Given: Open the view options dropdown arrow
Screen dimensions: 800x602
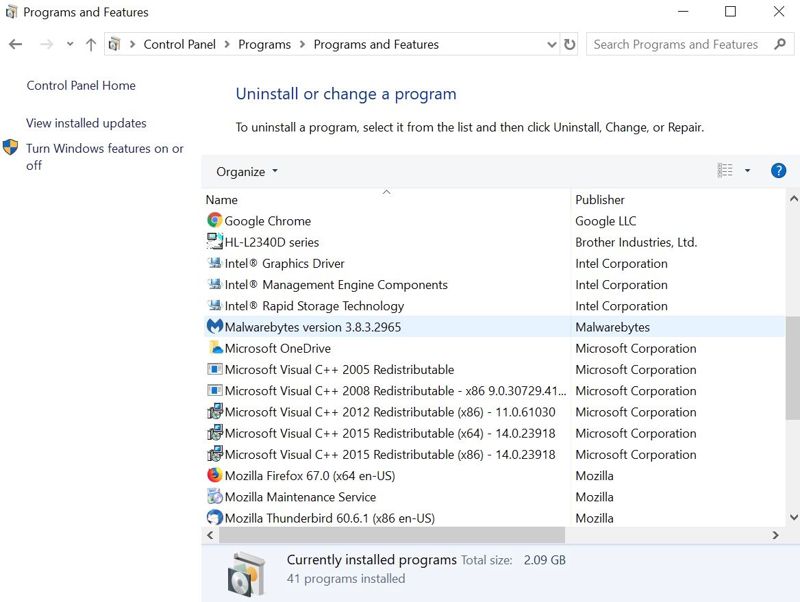Looking at the screenshot, I should [x=747, y=170].
